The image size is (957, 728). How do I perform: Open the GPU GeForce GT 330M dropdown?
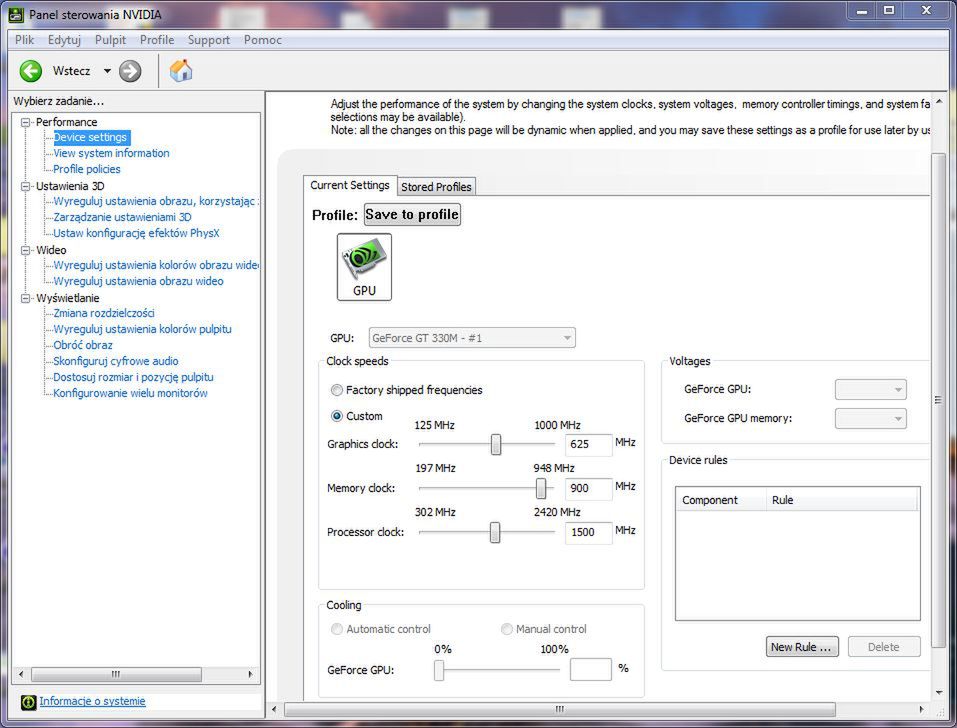coord(472,337)
